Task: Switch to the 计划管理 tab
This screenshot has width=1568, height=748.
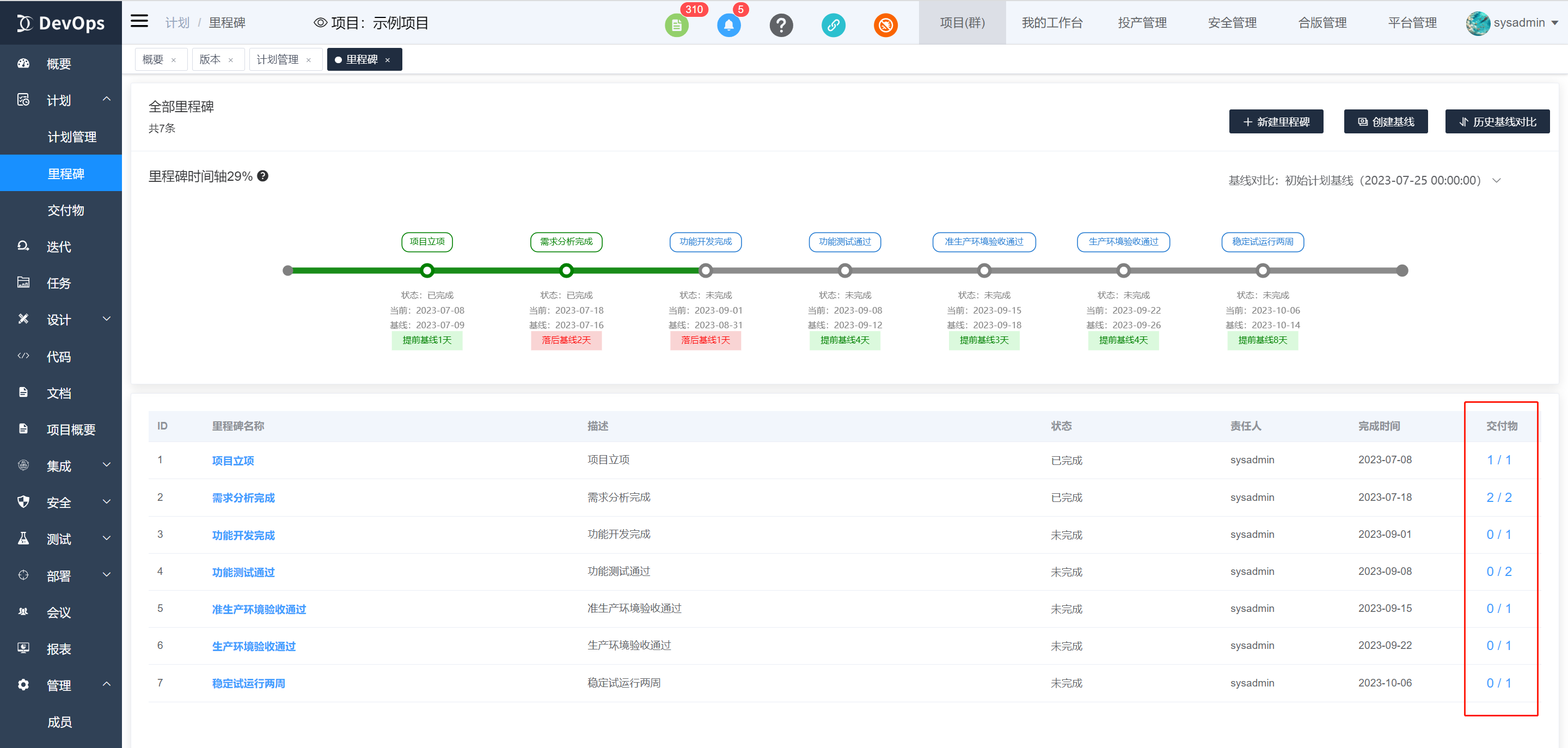Action: tap(278, 60)
